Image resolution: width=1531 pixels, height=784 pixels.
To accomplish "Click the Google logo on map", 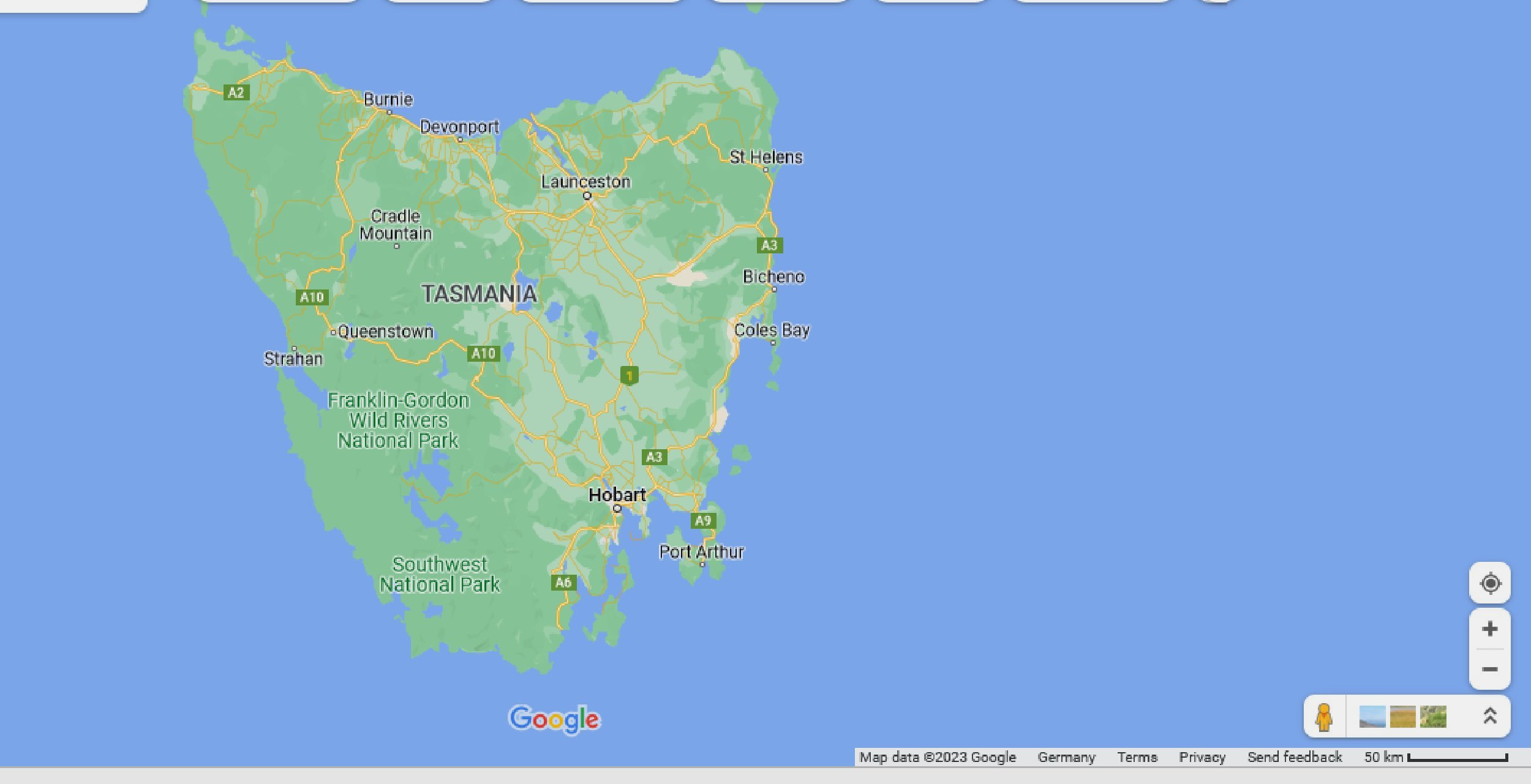I will [555, 719].
